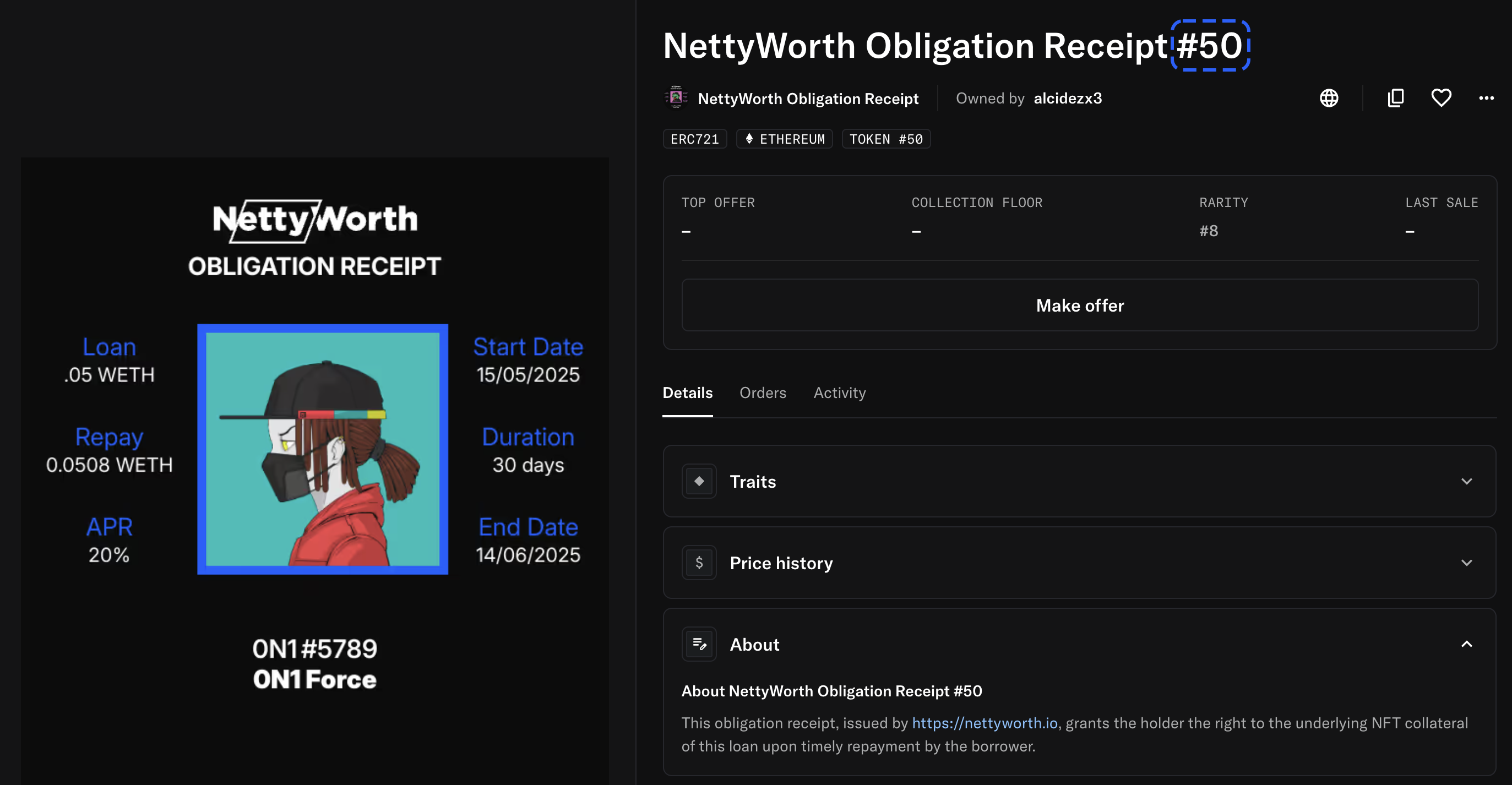
Task: Open owner alcidezx3 profile link
Action: click(1068, 98)
